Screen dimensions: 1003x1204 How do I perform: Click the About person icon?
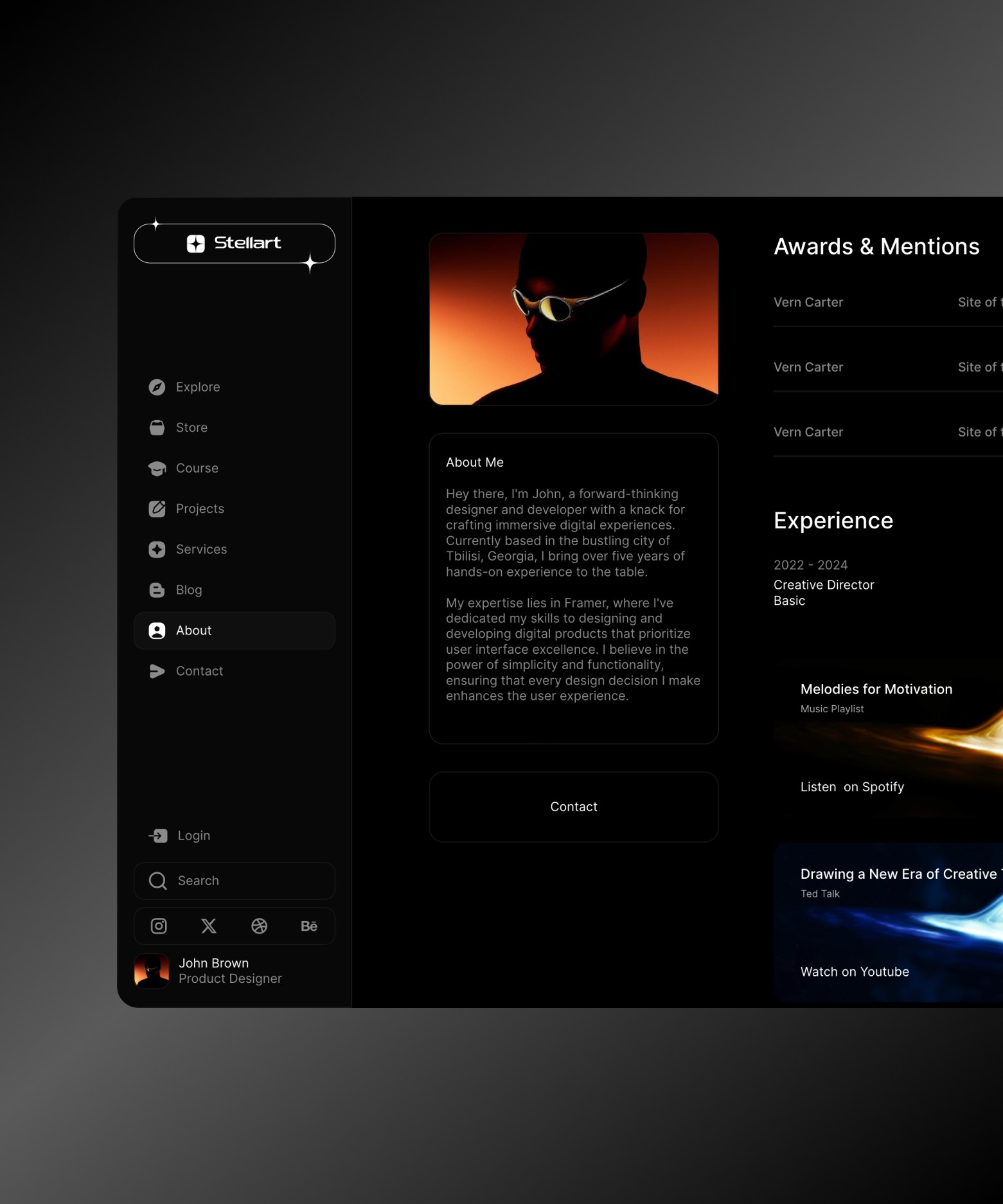[x=157, y=631]
